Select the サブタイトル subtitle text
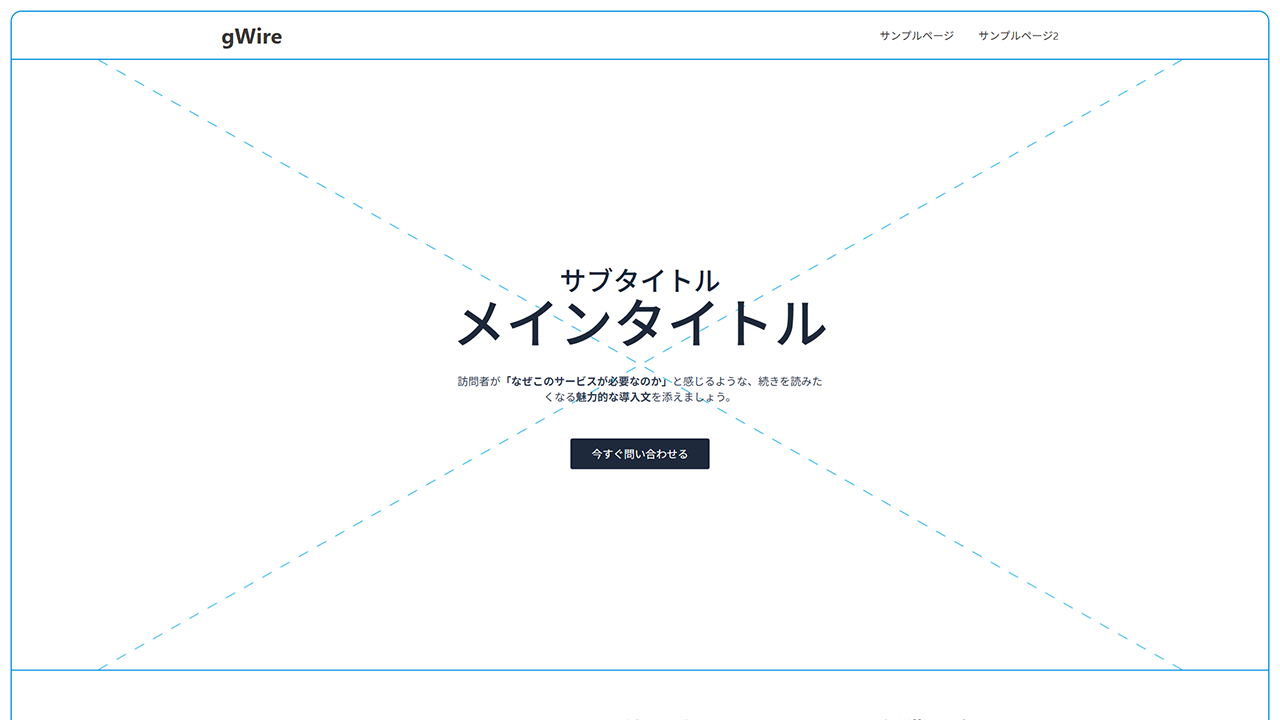 [x=639, y=281]
